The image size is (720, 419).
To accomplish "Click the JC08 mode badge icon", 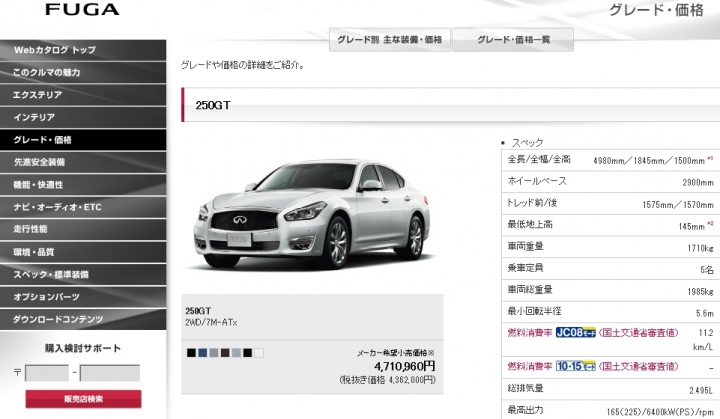I will click(x=576, y=333).
